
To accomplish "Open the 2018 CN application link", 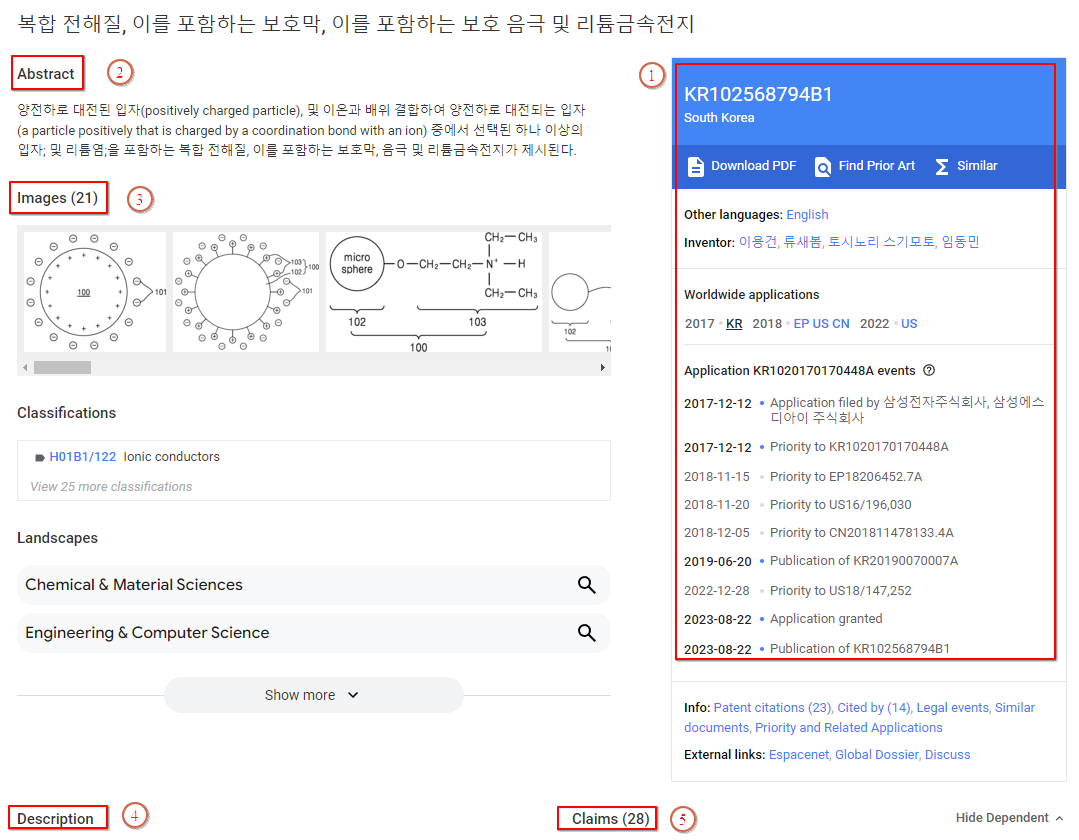I will tap(841, 323).
